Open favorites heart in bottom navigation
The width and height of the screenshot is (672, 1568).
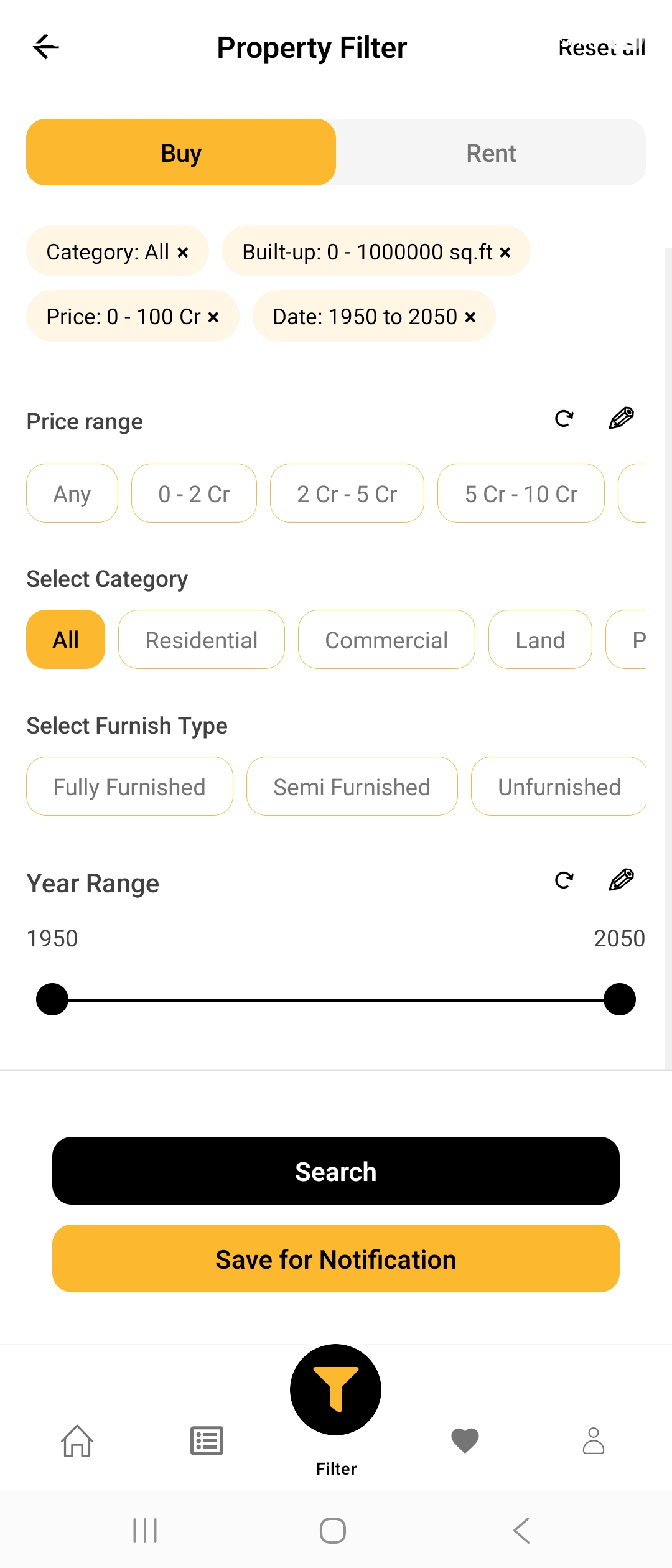pos(465,1441)
